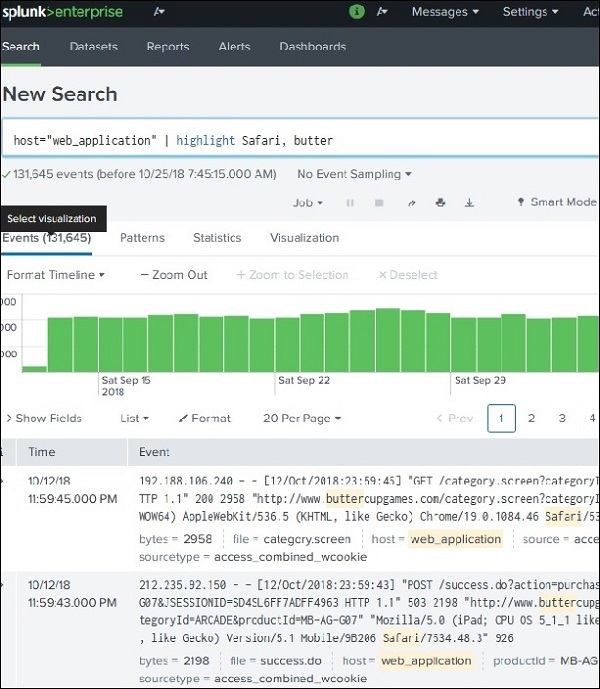Select the timeline bar above Sat Sep 22
Image resolution: width=600 pixels, height=689 pixels.
tap(287, 345)
